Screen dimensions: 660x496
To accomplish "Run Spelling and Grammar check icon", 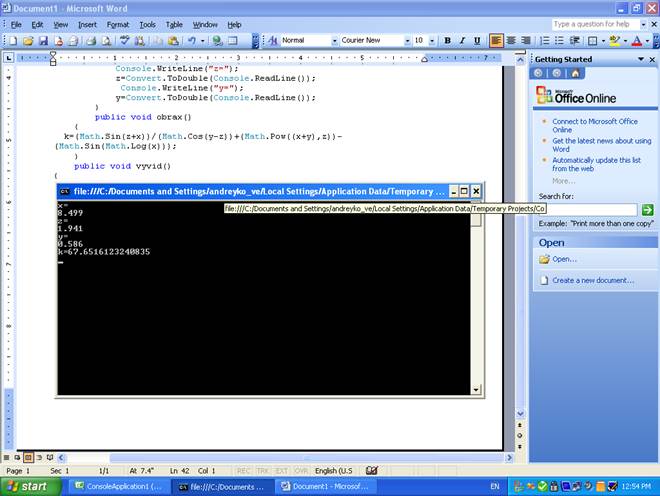I will pos(124,40).
